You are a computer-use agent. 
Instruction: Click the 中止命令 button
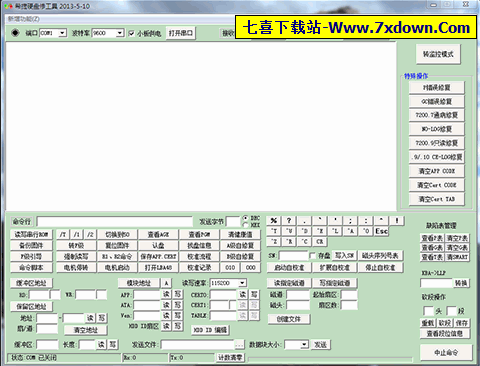tap(446, 352)
